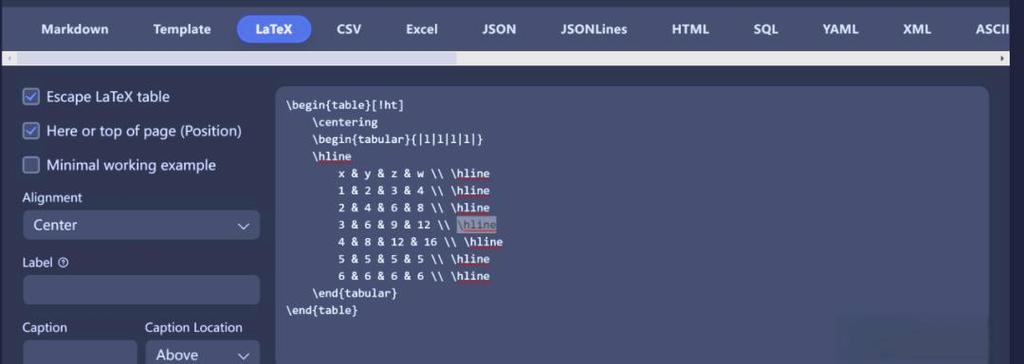This screenshot has width=1024, height=364.
Task: Open Caption Location dropdown showing Above
Action: (x=202, y=354)
